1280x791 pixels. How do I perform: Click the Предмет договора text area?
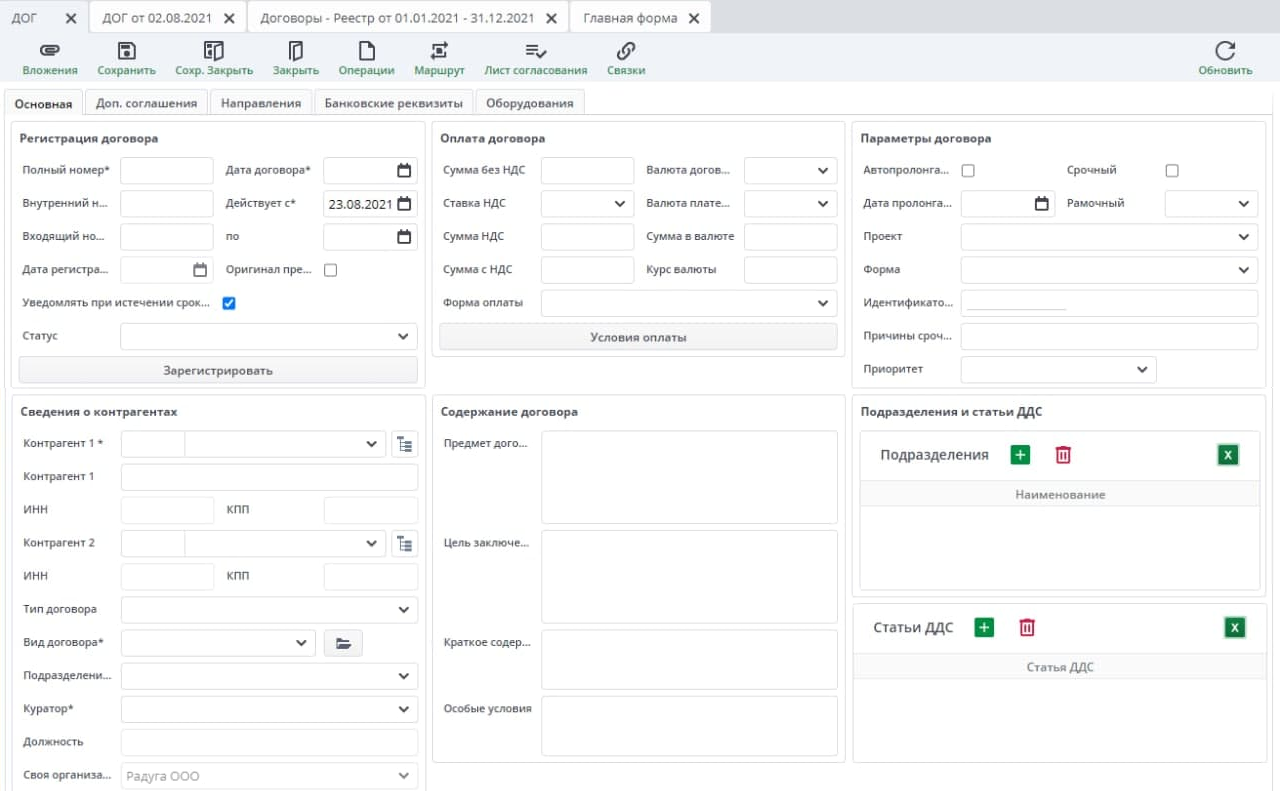pyautogui.click(x=689, y=477)
